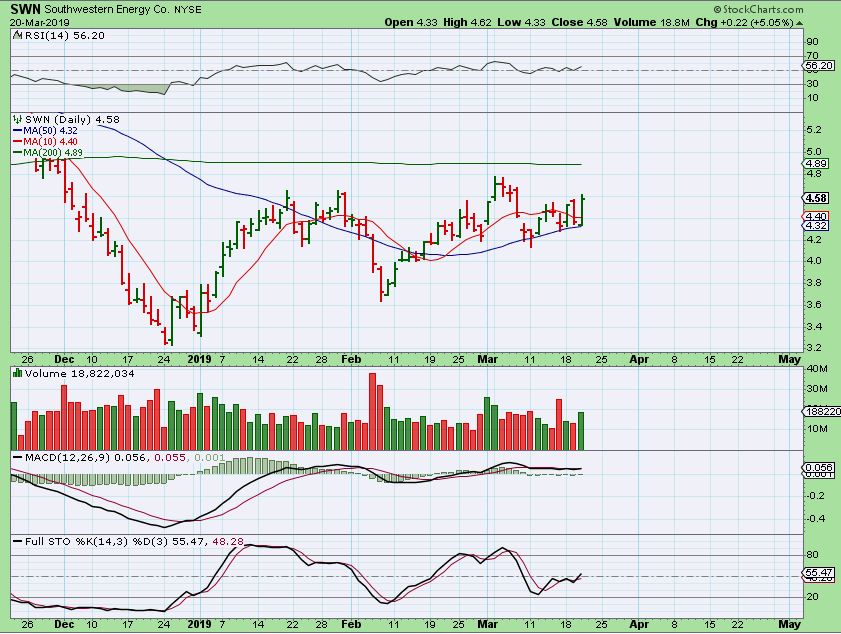Click the SWN (Daily) 4.58 legend entry
841x634 pixels.
click(x=72, y=119)
